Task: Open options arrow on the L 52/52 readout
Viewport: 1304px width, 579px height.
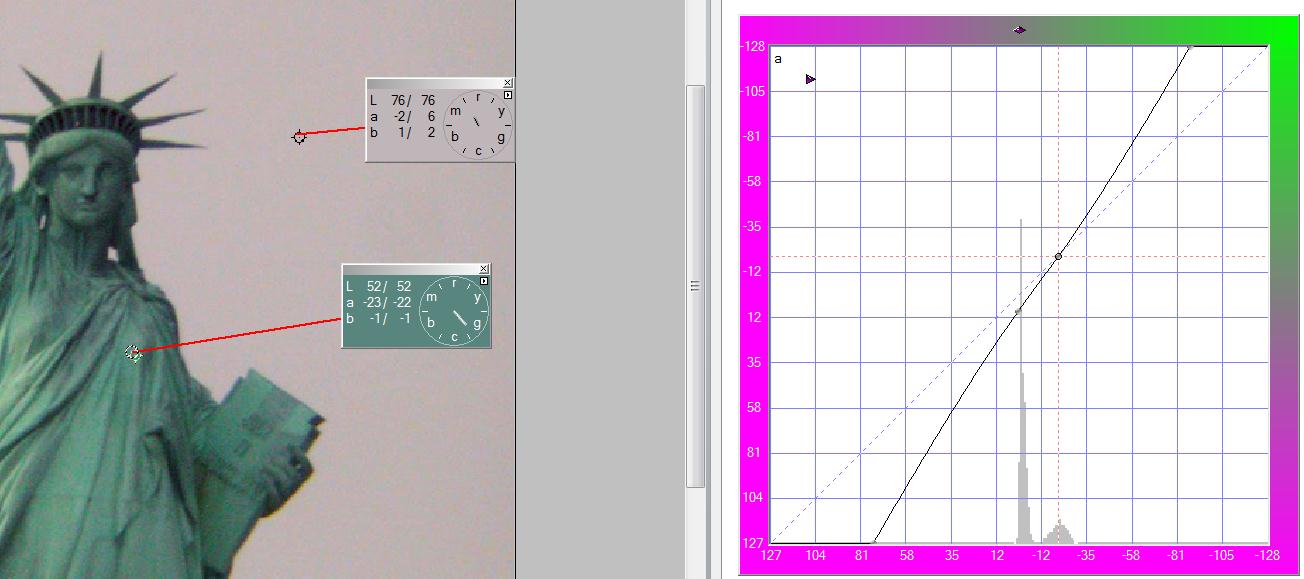Action: point(484,281)
